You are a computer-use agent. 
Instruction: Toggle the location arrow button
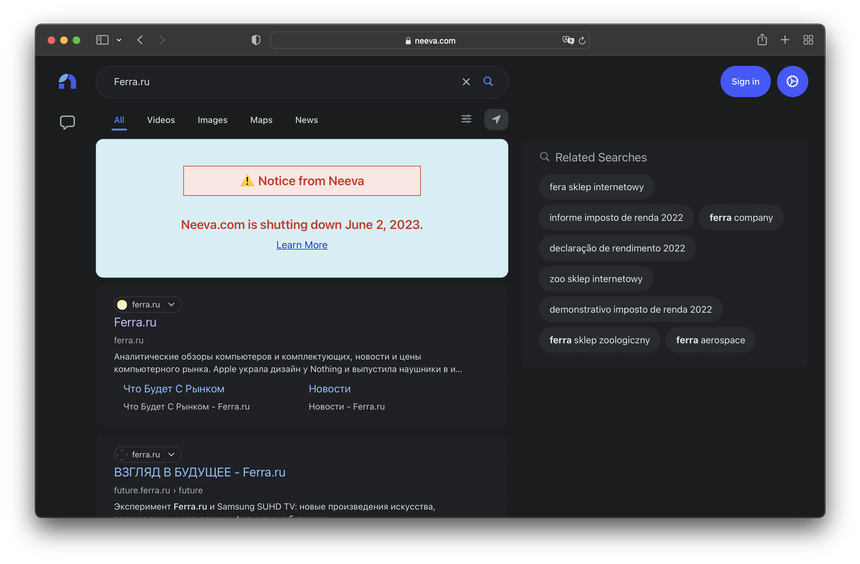pos(496,119)
